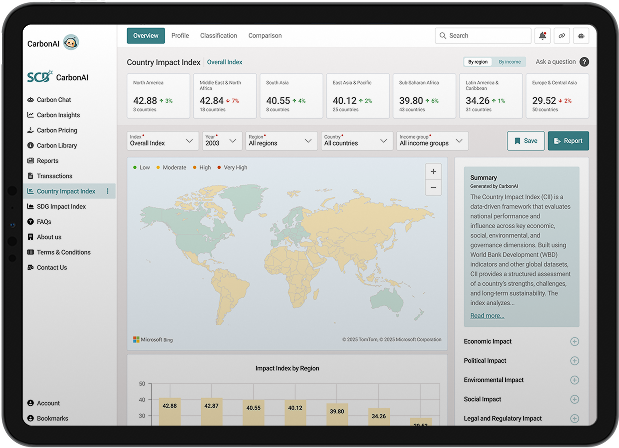Click the link icon in top bar
The height and width of the screenshot is (448, 619).
(562, 36)
